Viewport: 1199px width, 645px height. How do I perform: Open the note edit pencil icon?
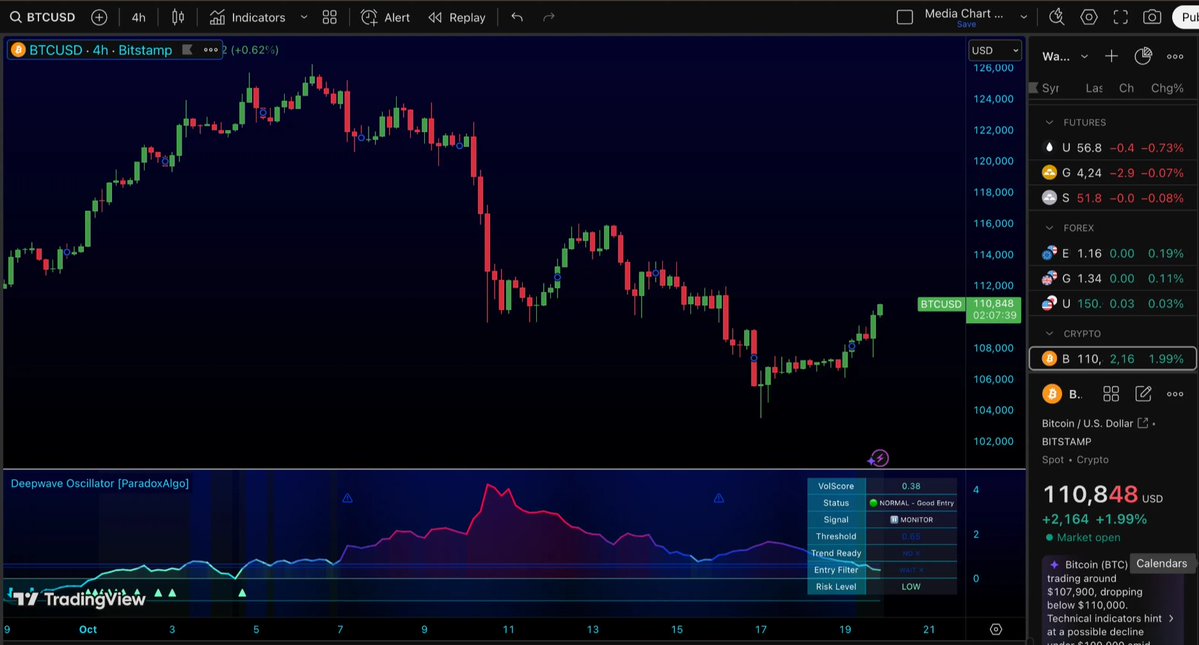[1143, 394]
